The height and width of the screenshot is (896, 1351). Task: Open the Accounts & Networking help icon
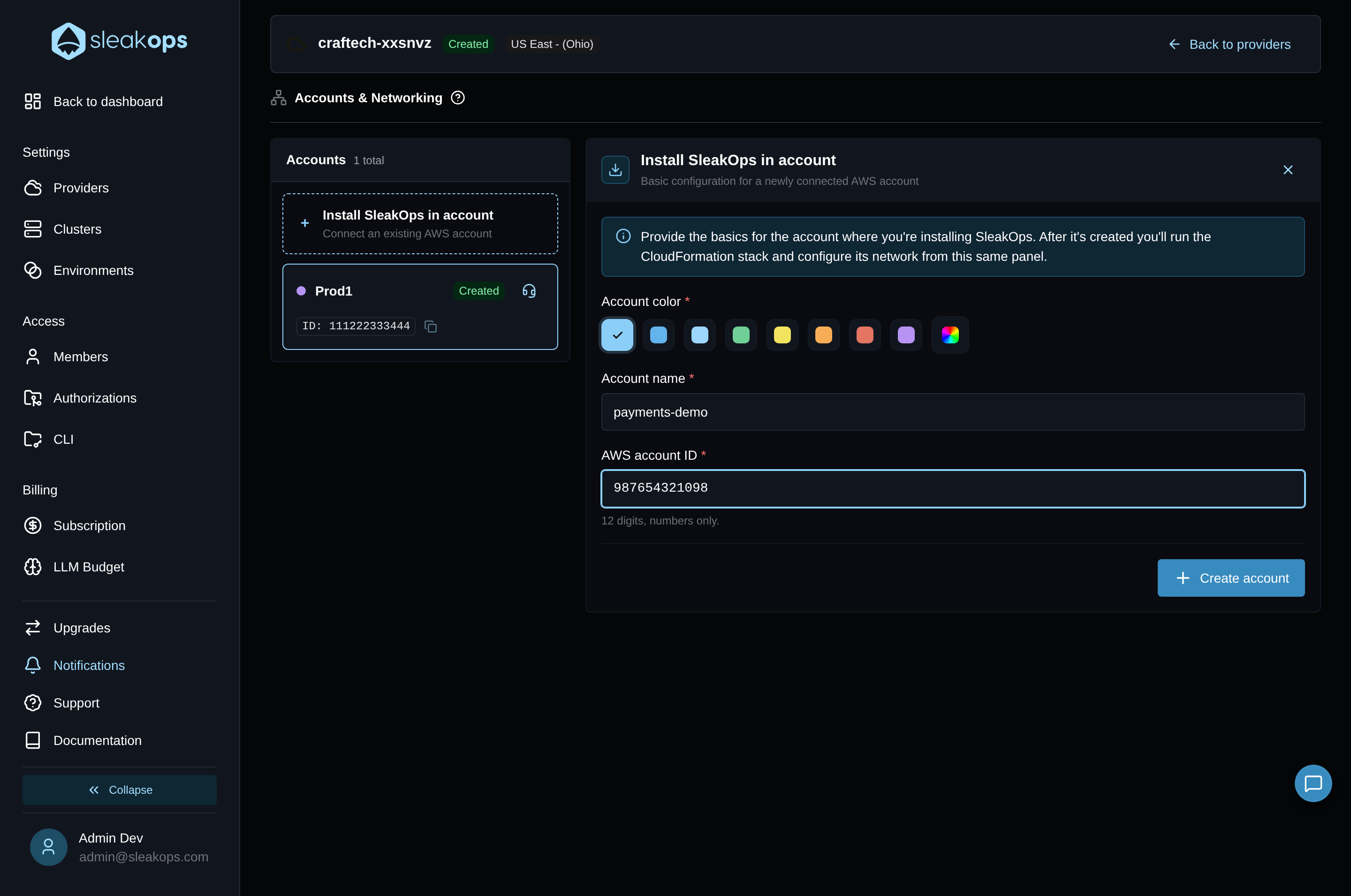click(x=457, y=98)
